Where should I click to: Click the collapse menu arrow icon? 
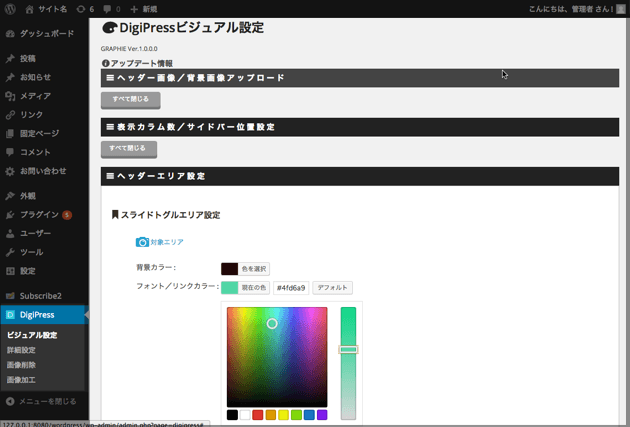tap(10, 401)
